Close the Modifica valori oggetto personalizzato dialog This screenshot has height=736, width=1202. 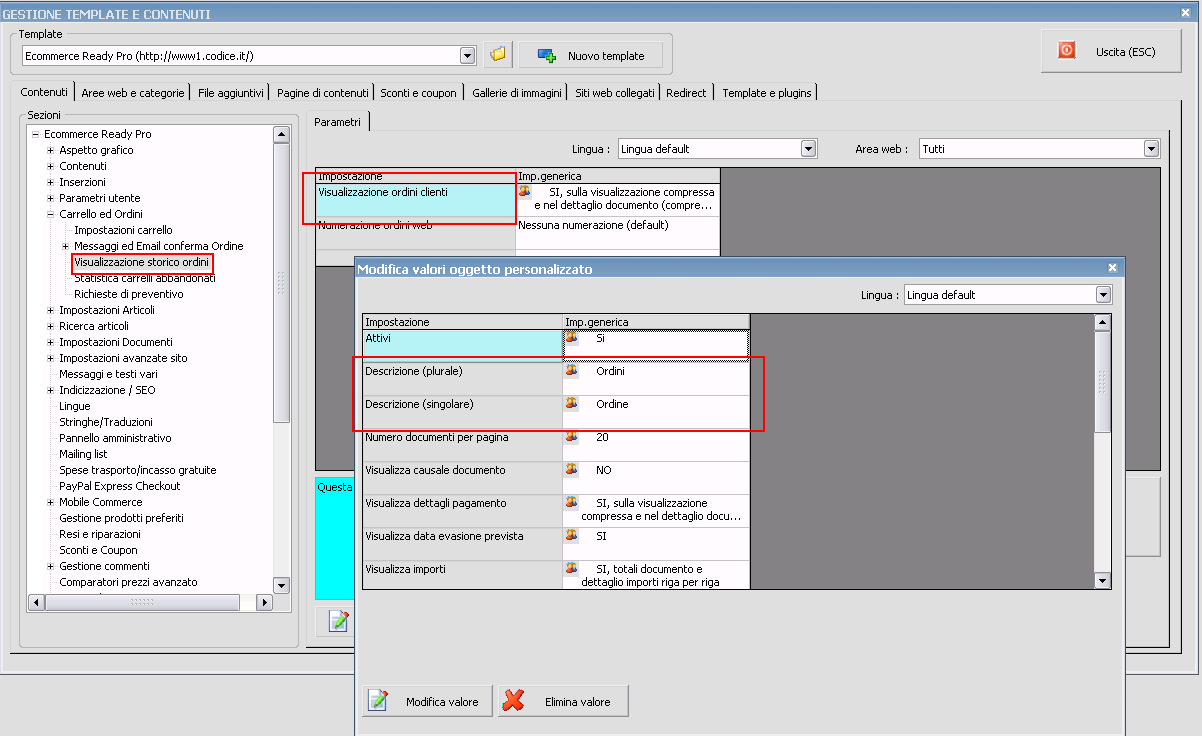tap(1112, 268)
